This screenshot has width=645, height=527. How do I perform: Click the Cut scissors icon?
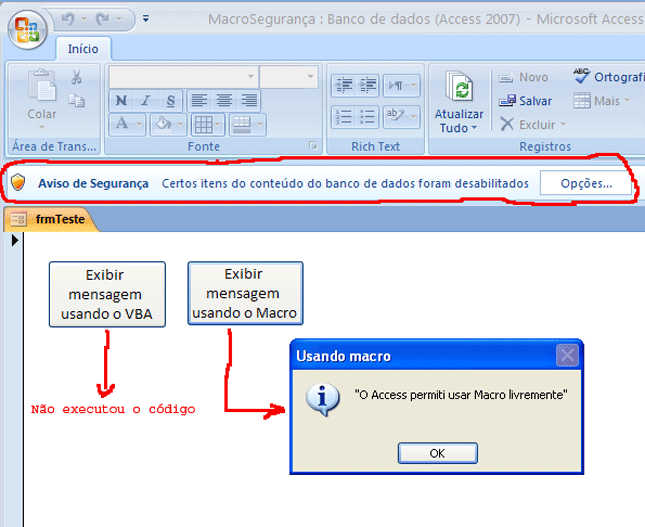click(x=77, y=77)
